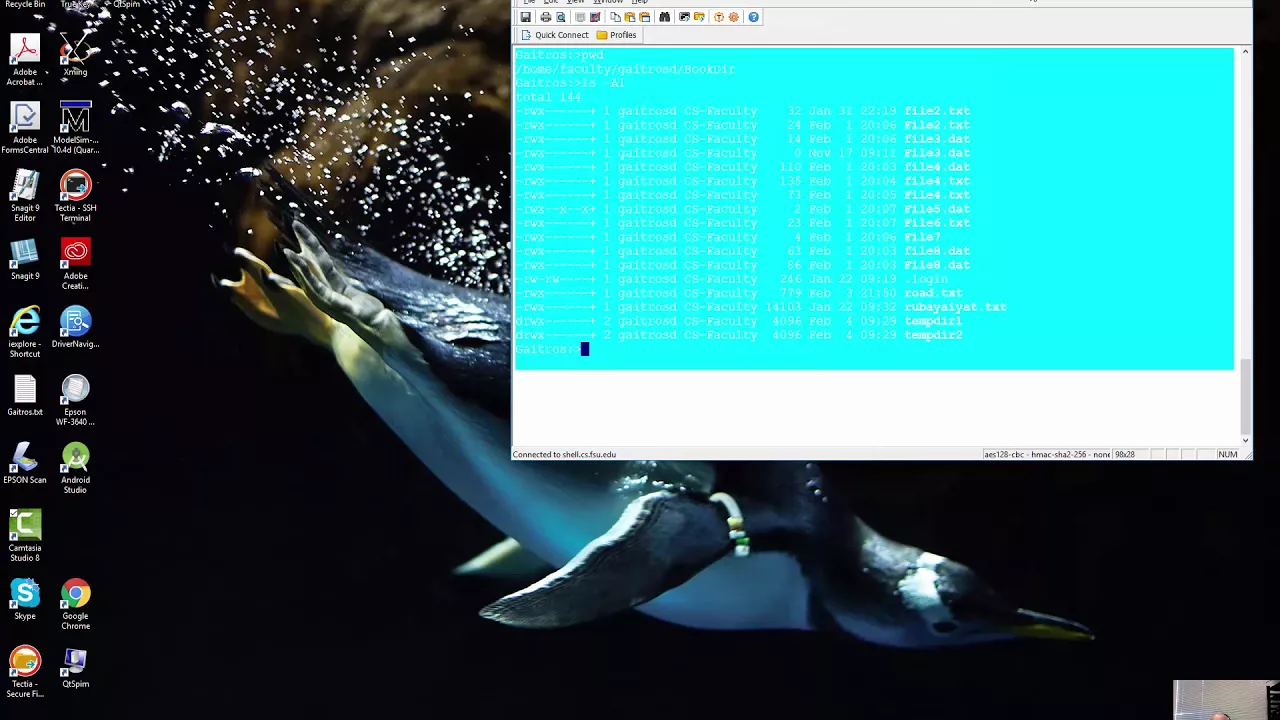Click the terminal scrollbar down arrow
Screen dimensions: 1280x720
[1245, 439]
